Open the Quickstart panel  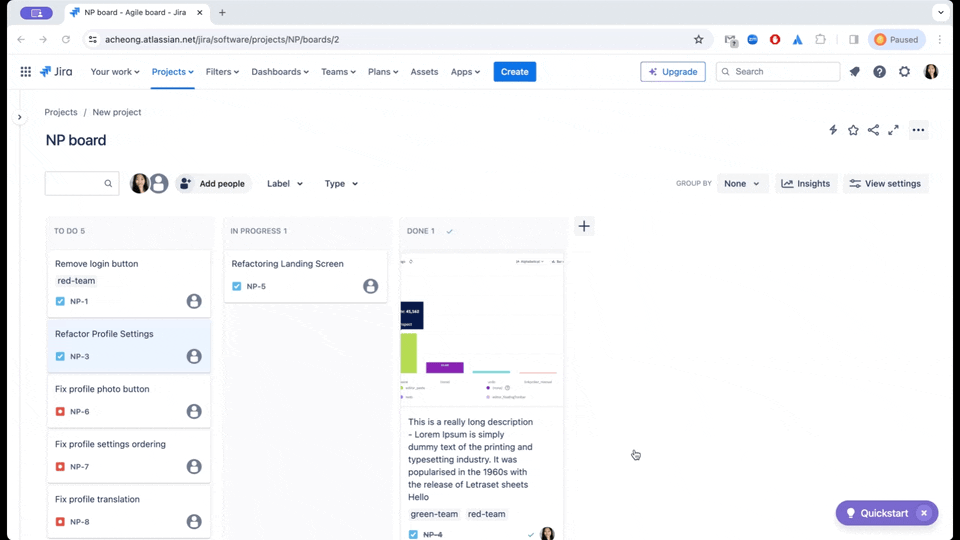coord(878,513)
